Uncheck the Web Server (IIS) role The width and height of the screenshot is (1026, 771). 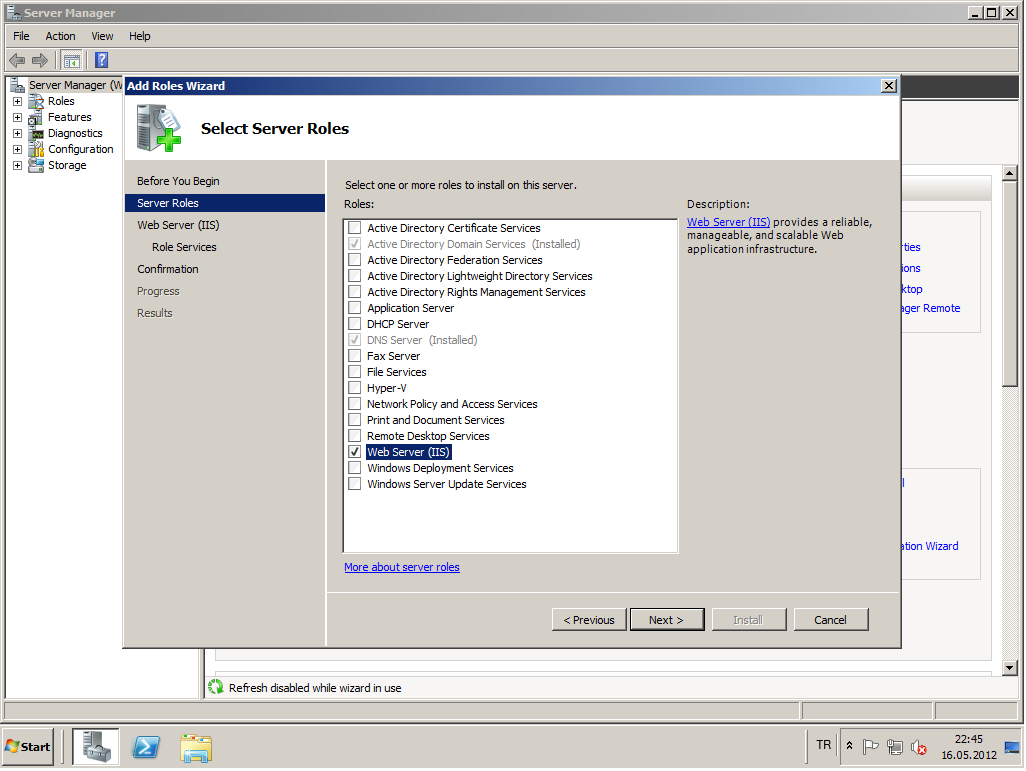pyautogui.click(x=354, y=452)
